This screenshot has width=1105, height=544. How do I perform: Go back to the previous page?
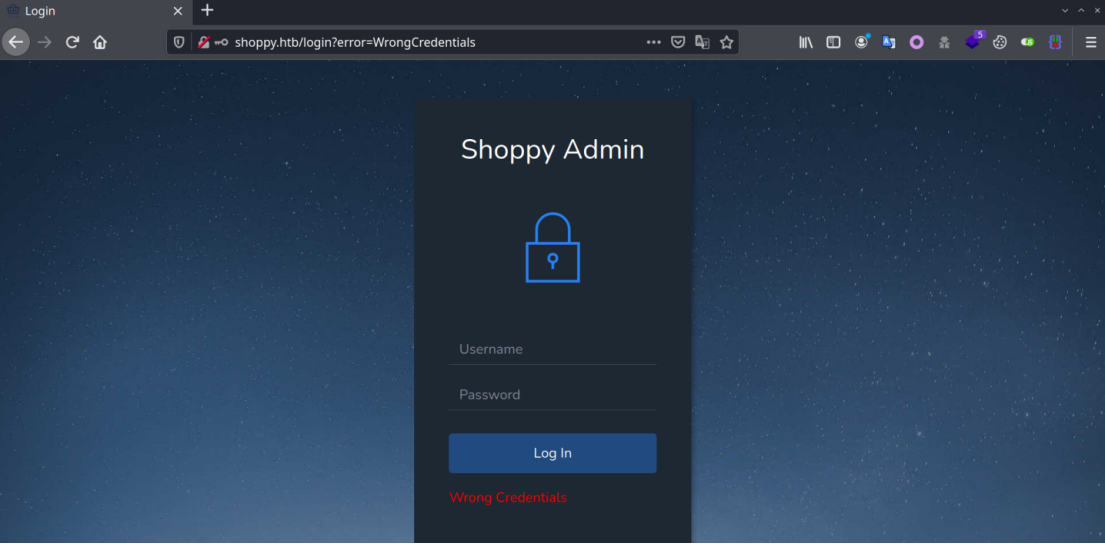click(x=16, y=42)
